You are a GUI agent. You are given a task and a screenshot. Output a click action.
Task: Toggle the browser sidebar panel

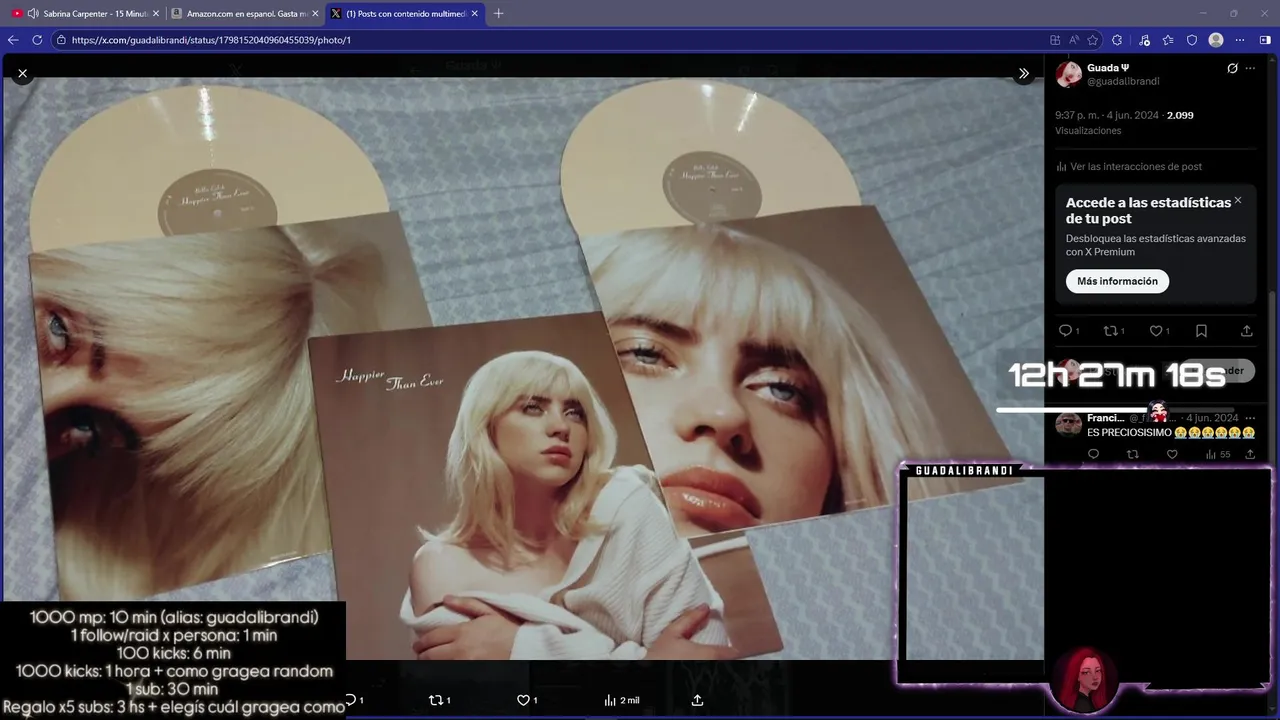click(x=1265, y=40)
